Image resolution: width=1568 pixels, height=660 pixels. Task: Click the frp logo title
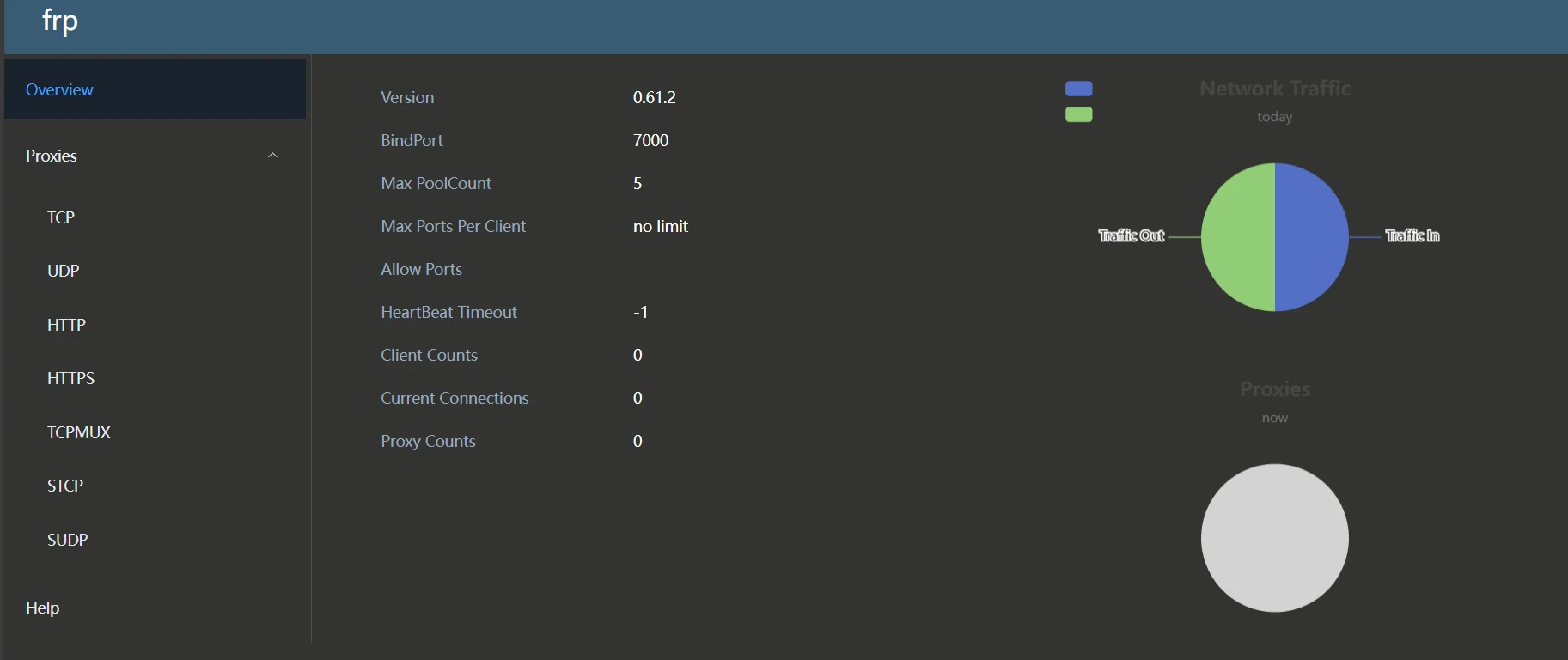point(60,21)
